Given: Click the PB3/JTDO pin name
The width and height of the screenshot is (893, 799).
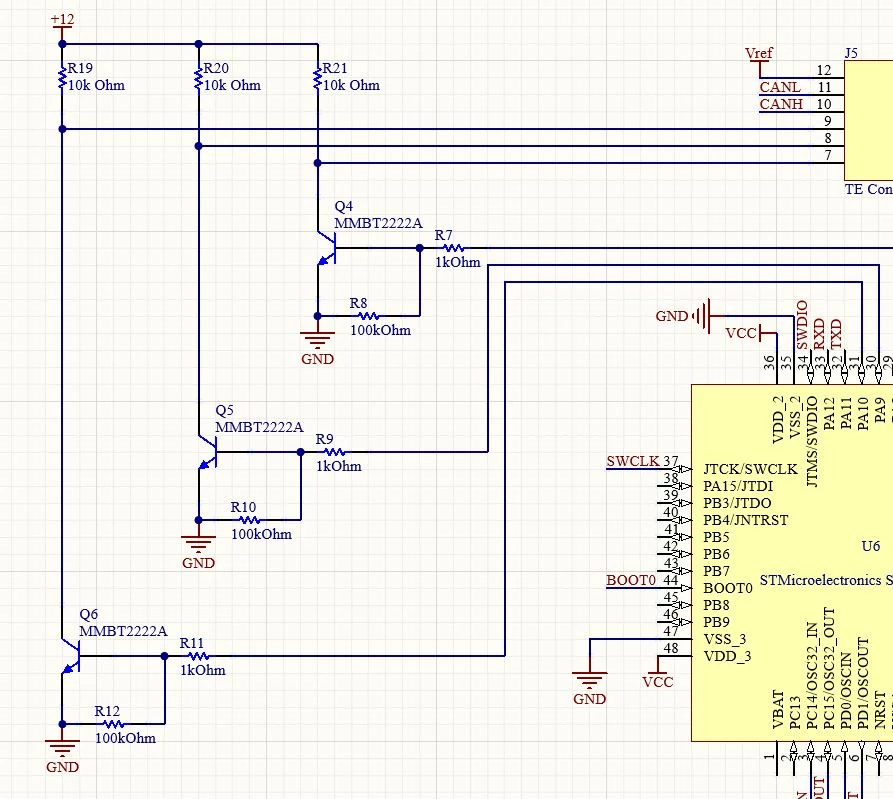Looking at the screenshot, I should [x=737, y=503].
